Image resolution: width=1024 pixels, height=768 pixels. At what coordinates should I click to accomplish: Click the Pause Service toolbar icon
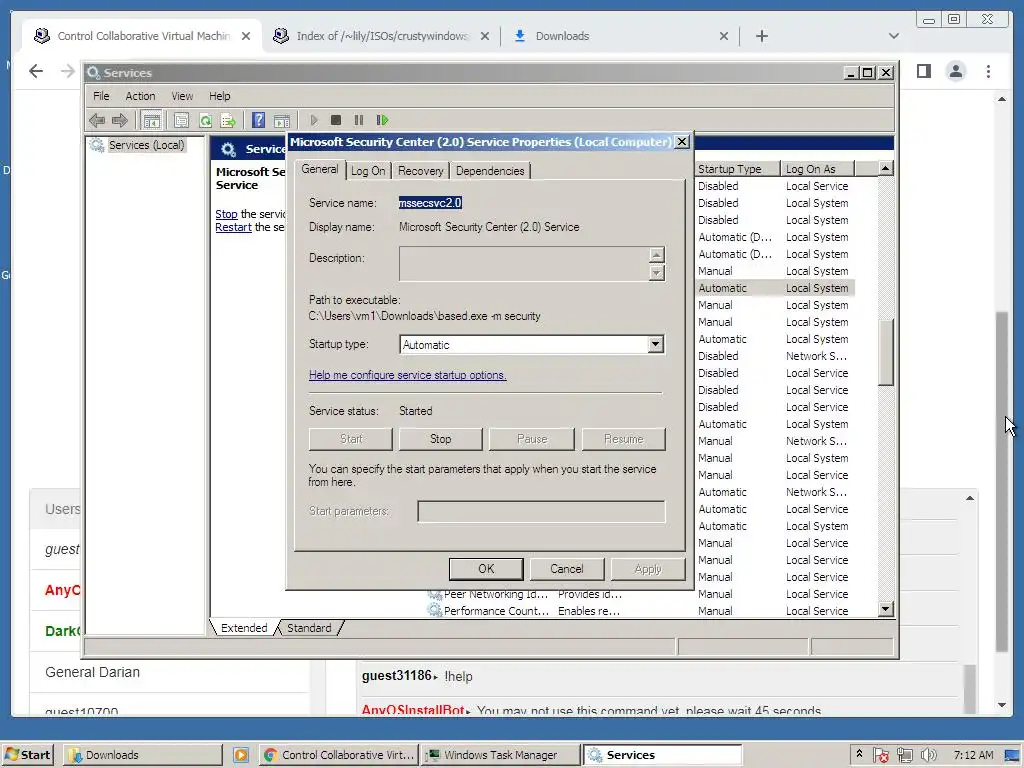(359, 120)
